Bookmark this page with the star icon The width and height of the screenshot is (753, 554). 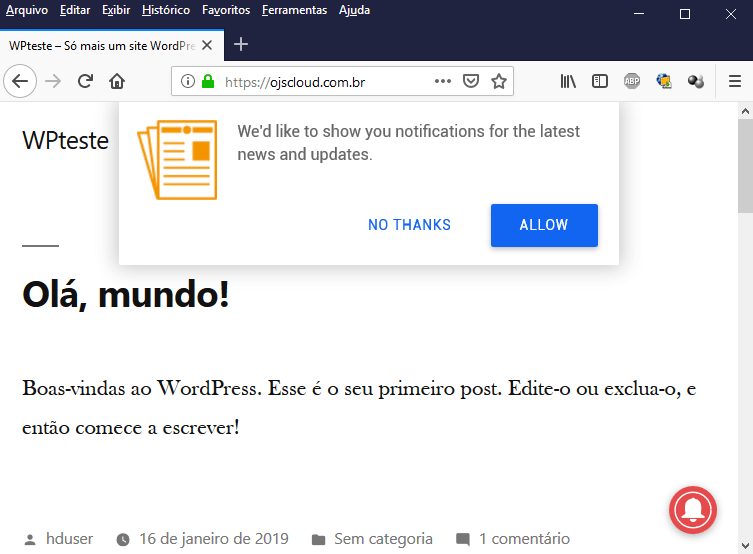click(x=499, y=82)
